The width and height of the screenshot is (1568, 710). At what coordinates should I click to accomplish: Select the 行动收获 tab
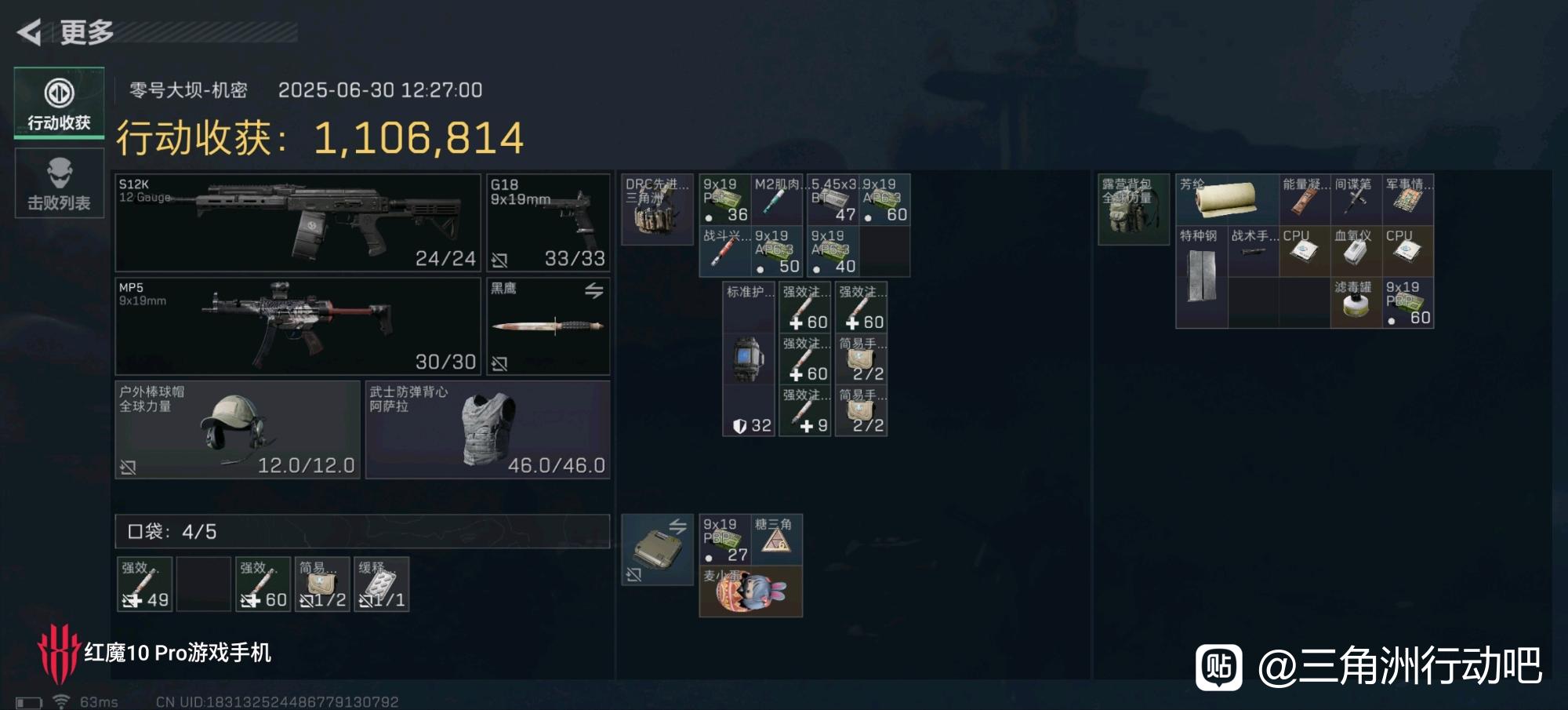(59, 104)
